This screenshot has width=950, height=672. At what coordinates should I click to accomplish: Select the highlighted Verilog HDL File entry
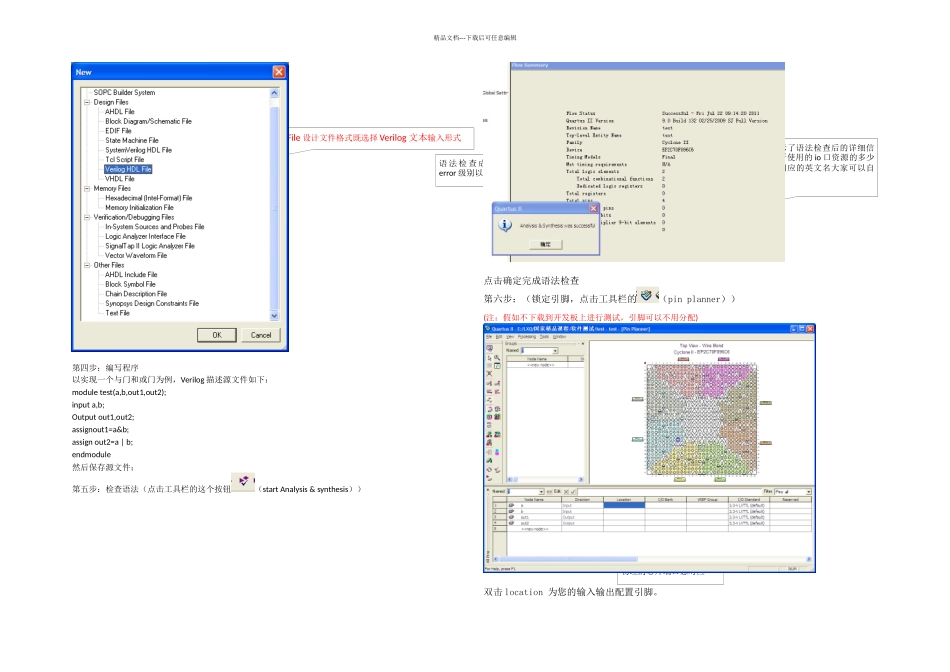(x=128, y=169)
